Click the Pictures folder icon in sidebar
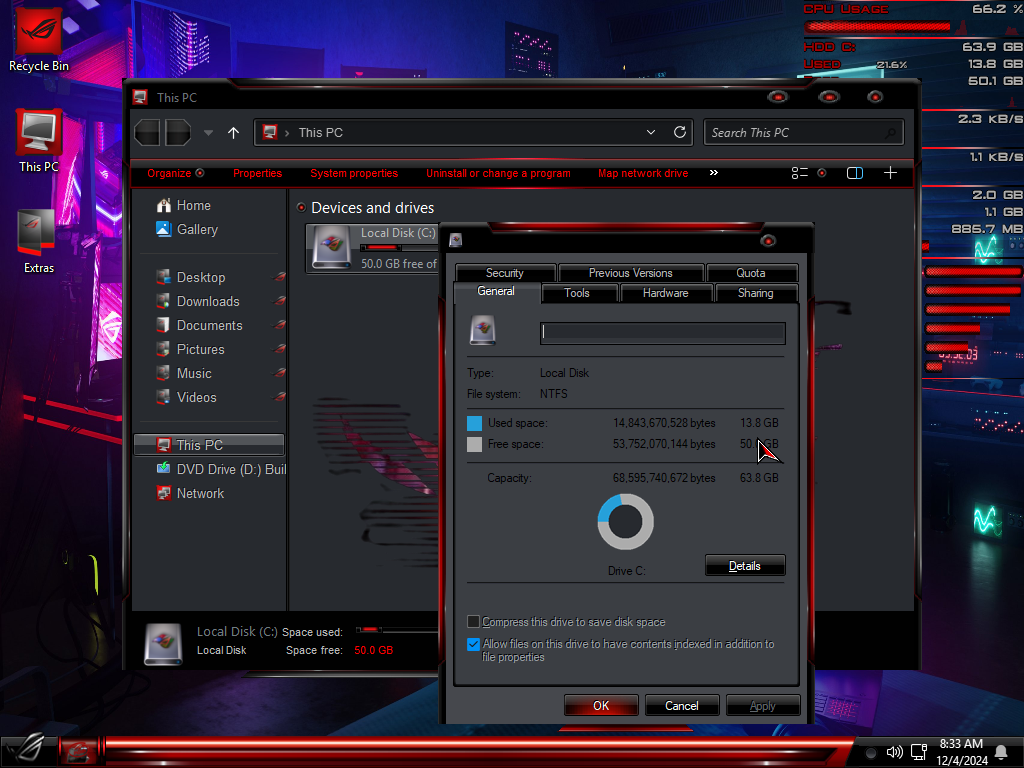 [x=163, y=349]
